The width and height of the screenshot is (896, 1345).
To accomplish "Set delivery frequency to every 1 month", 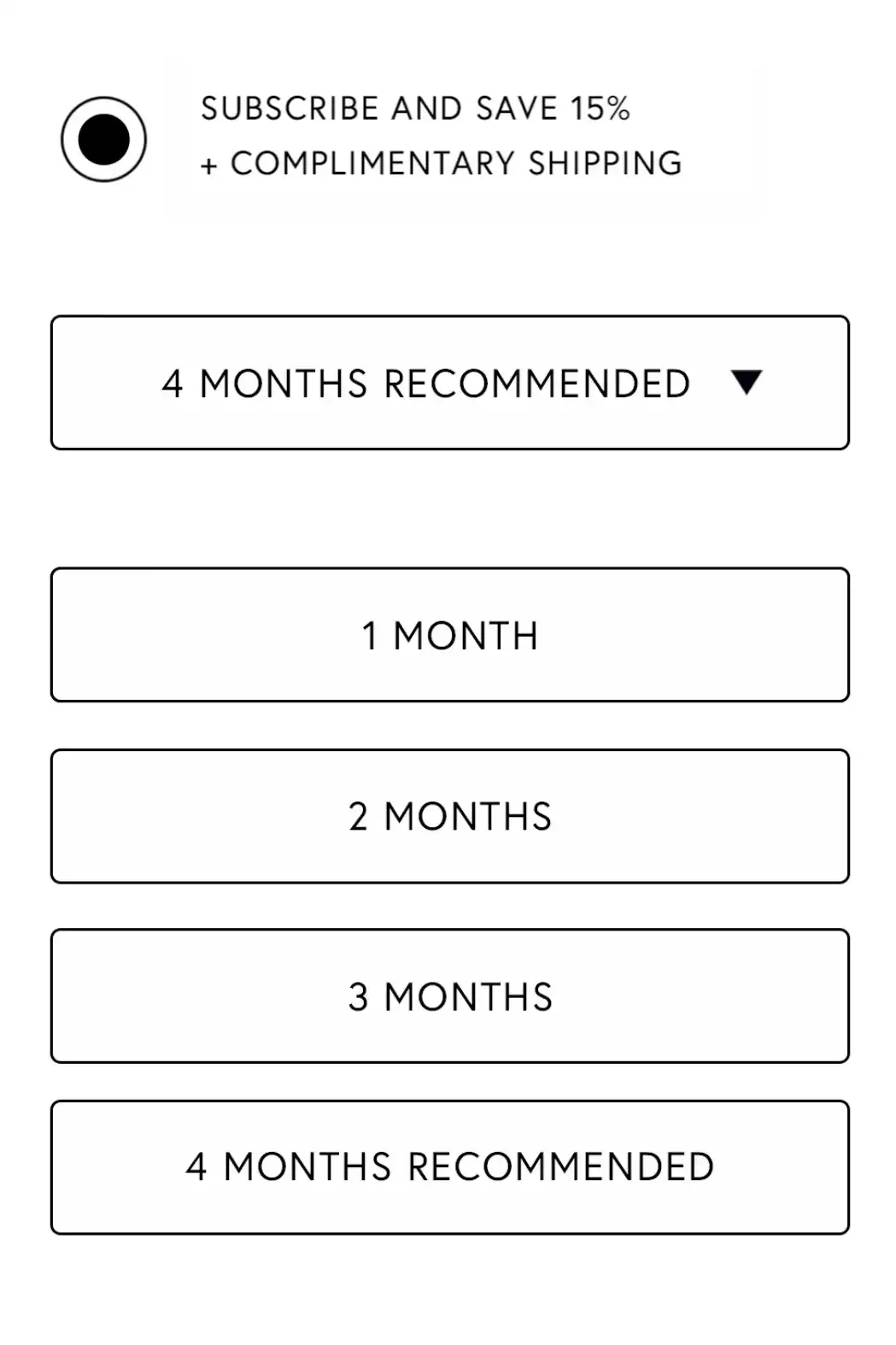I will click(449, 635).
